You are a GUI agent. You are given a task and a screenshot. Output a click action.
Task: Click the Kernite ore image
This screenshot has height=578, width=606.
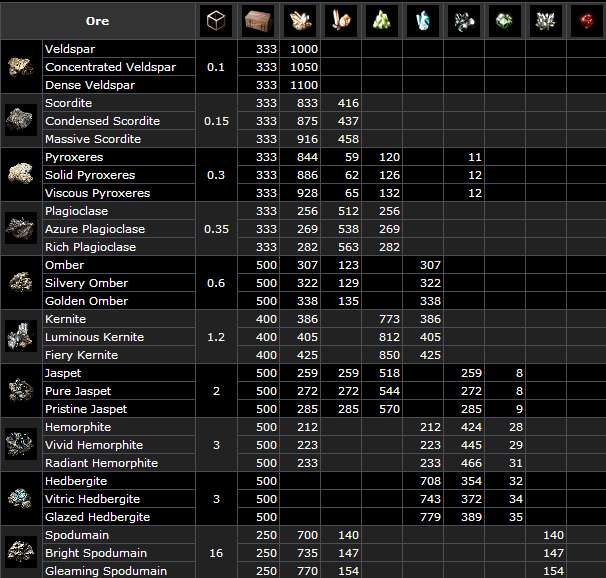[x=20, y=337]
